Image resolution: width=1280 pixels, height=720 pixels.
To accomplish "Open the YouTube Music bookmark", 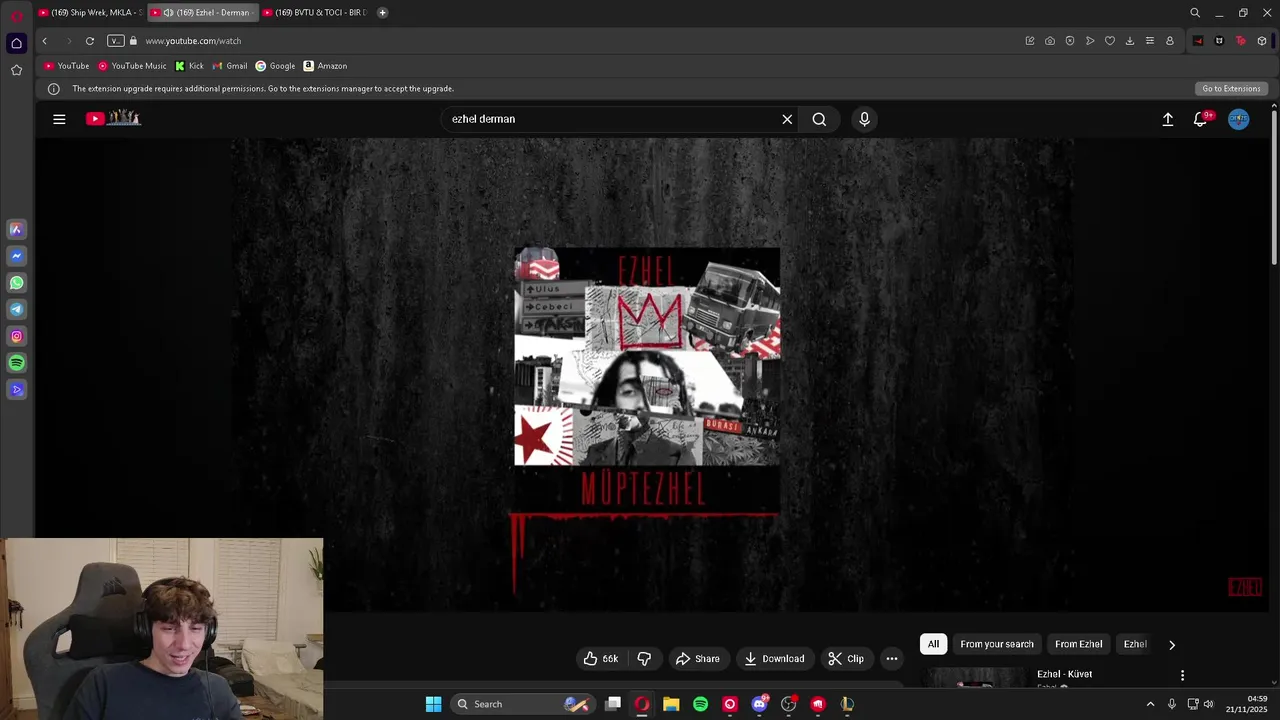I will (132, 66).
